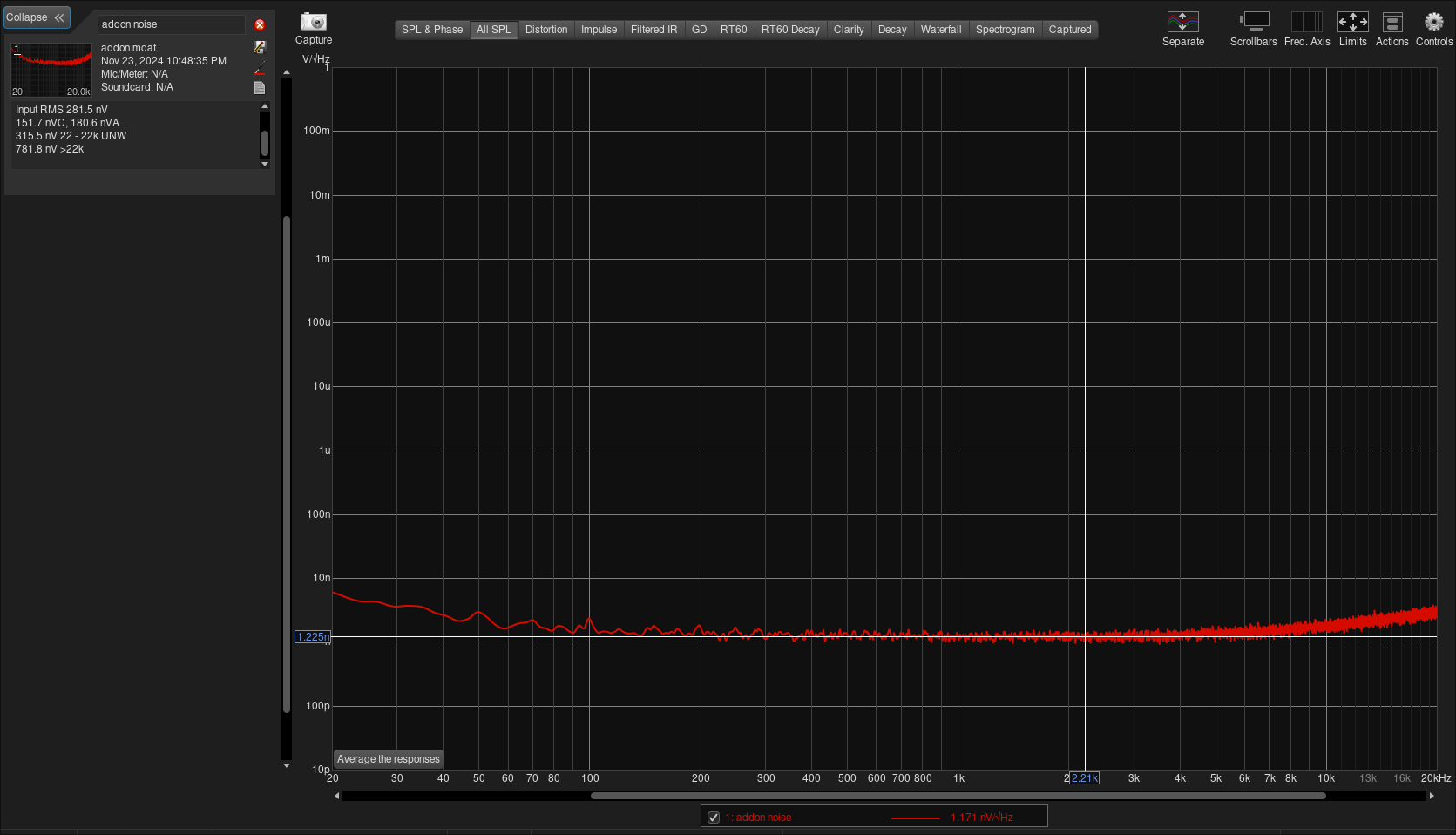Viewport: 1456px width, 835px height.
Task: Click Average the responses button
Action: (389, 759)
